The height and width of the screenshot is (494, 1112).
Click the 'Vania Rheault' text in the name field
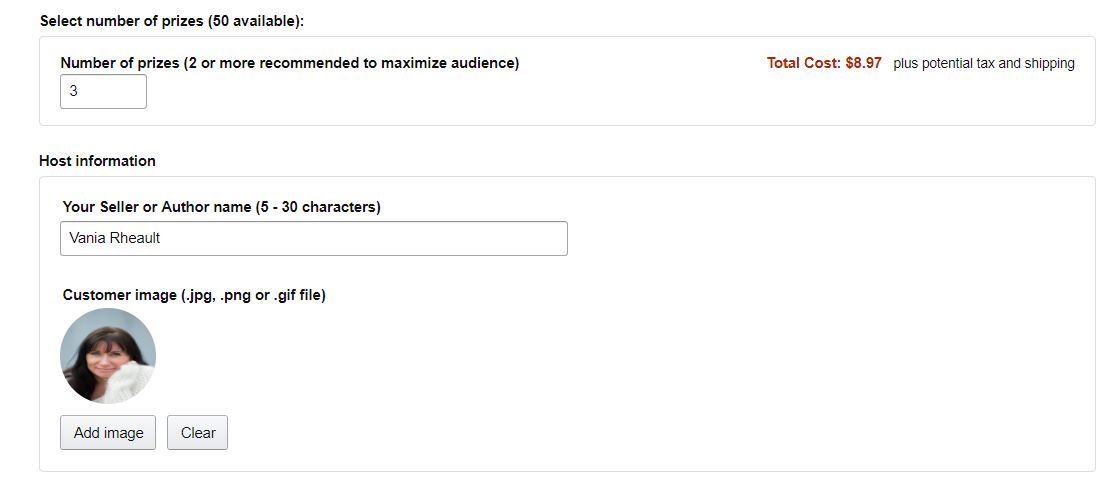(115, 238)
